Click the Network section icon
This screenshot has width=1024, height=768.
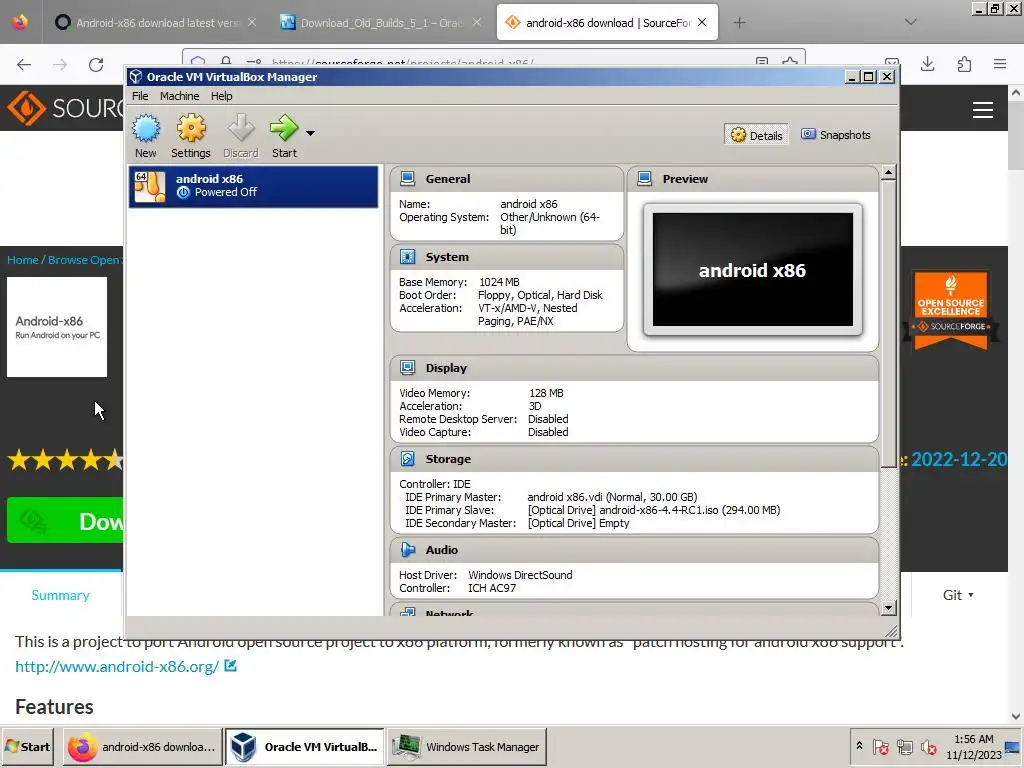[x=408, y=612]
